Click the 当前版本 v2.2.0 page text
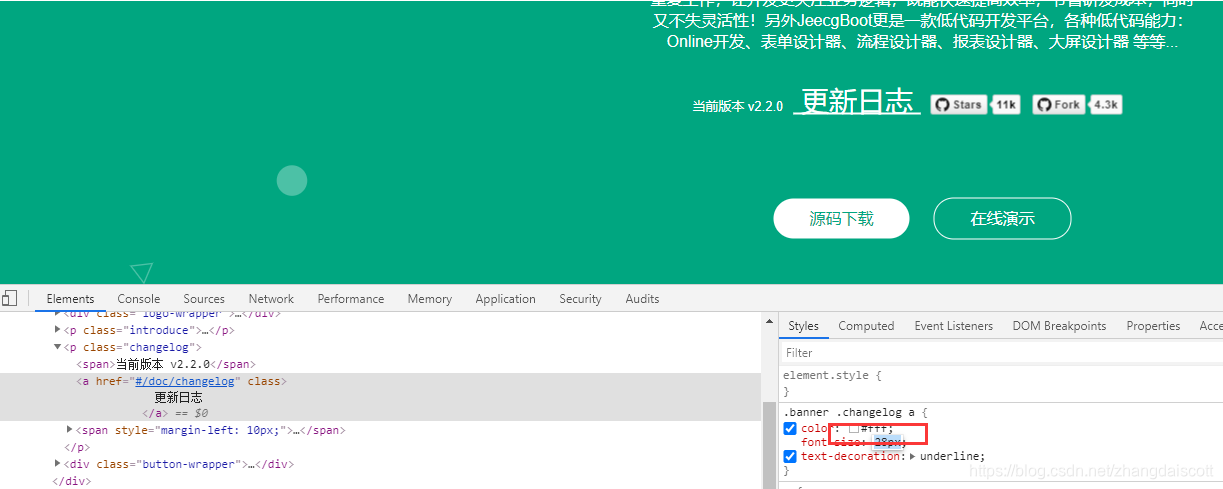This screenshot has height=489, width=1223. (x=738, y=106)
